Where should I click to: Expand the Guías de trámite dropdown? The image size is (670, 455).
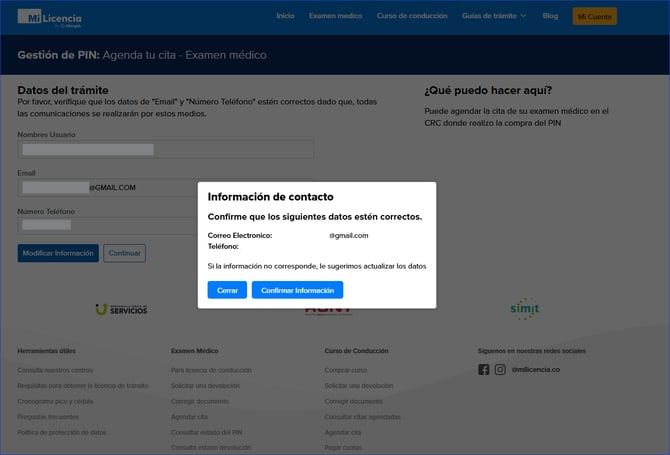[494, 16]
